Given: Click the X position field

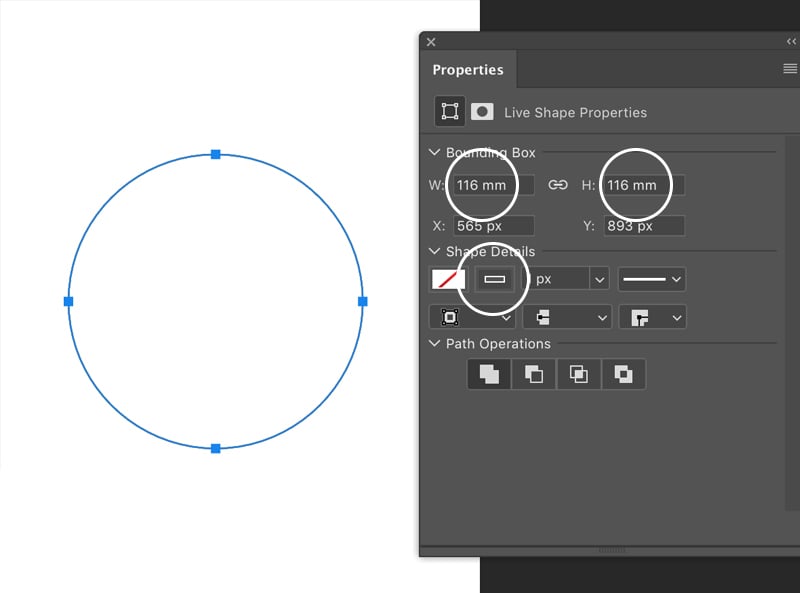Looking at the screenshot, I should (x=493, y=226).
